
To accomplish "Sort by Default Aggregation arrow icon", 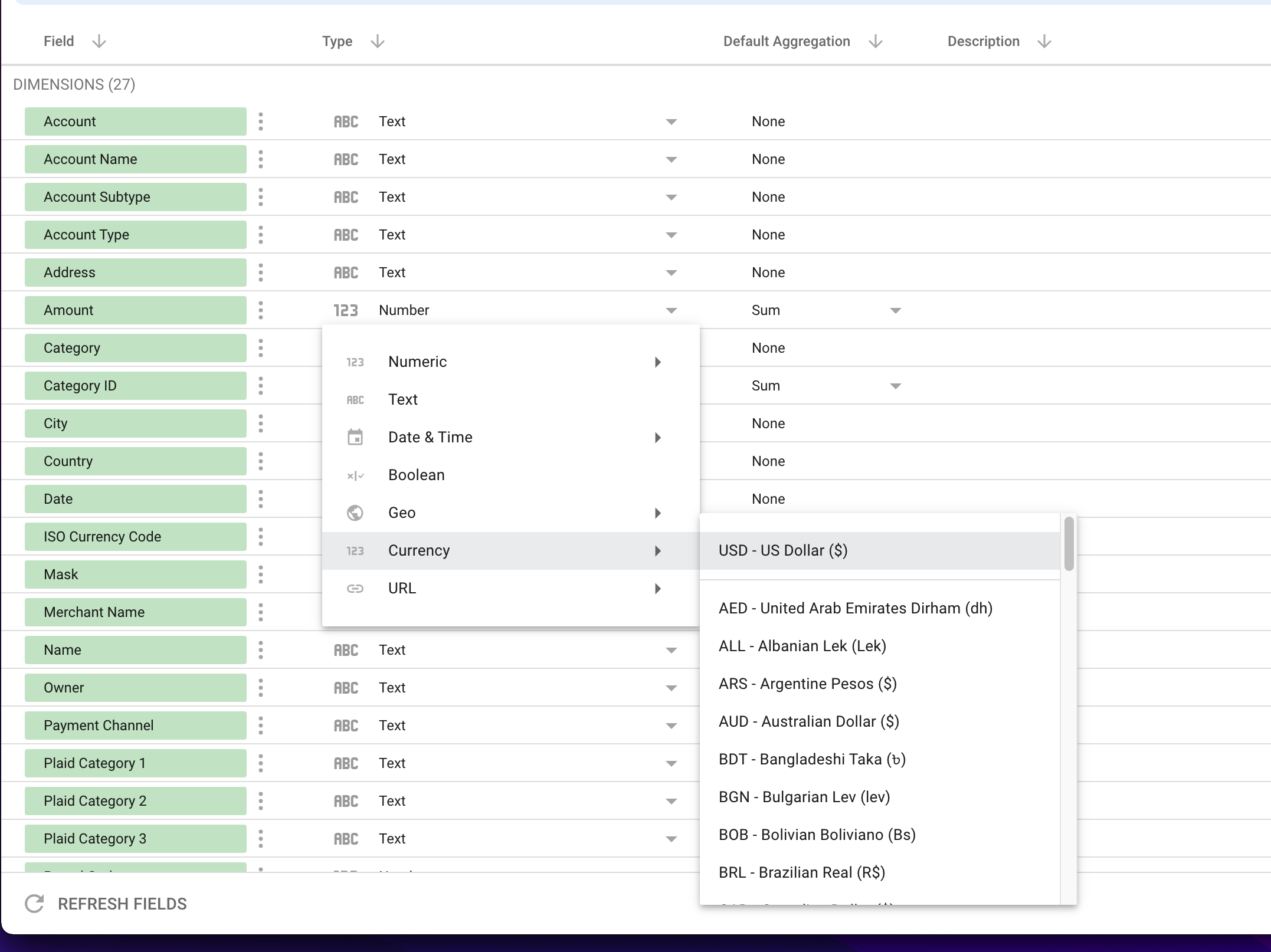I will coord(876,41).
